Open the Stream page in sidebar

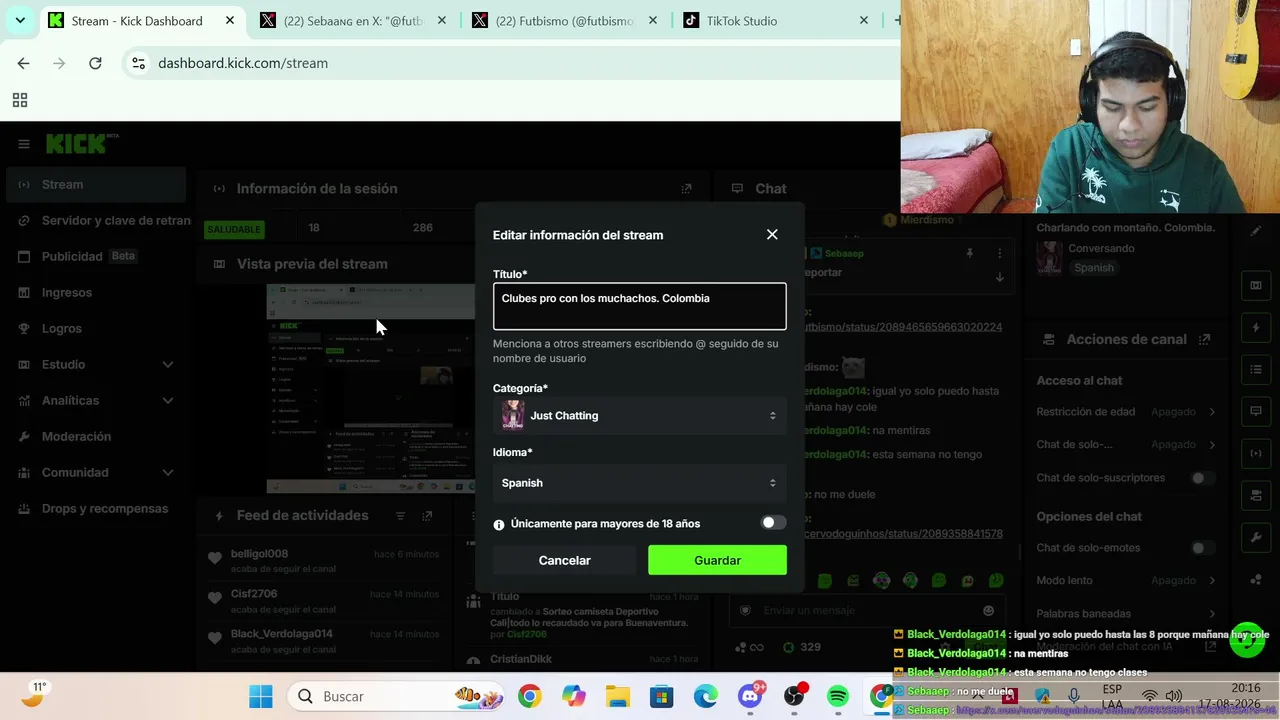click(96, 184)
